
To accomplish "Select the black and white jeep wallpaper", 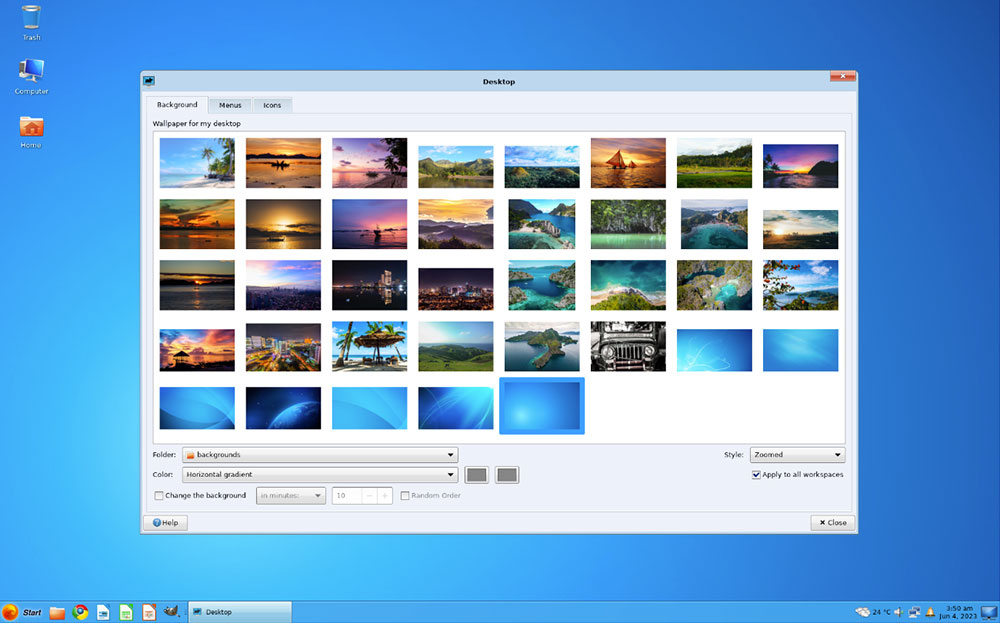I will pos(627,345).
